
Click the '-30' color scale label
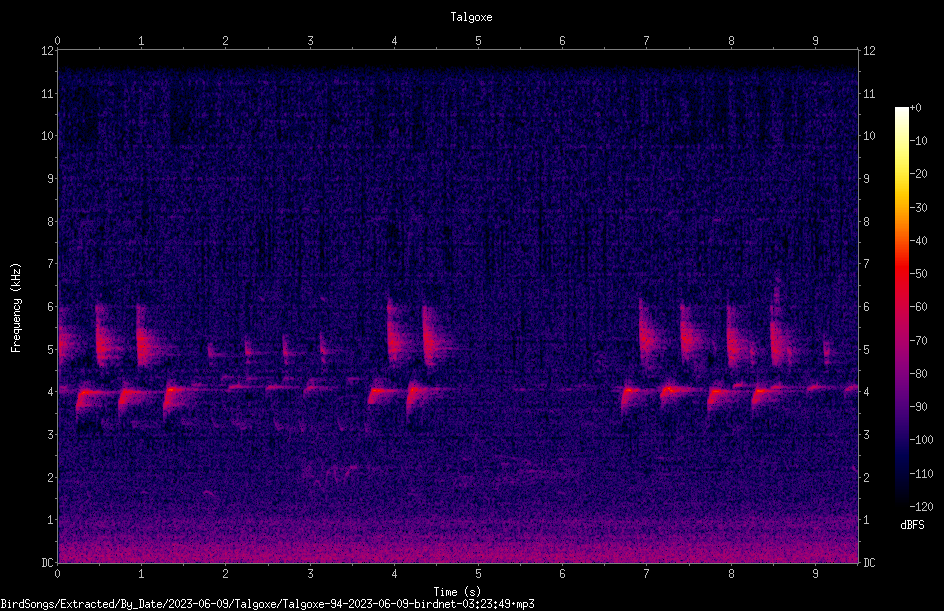[918, 208]
